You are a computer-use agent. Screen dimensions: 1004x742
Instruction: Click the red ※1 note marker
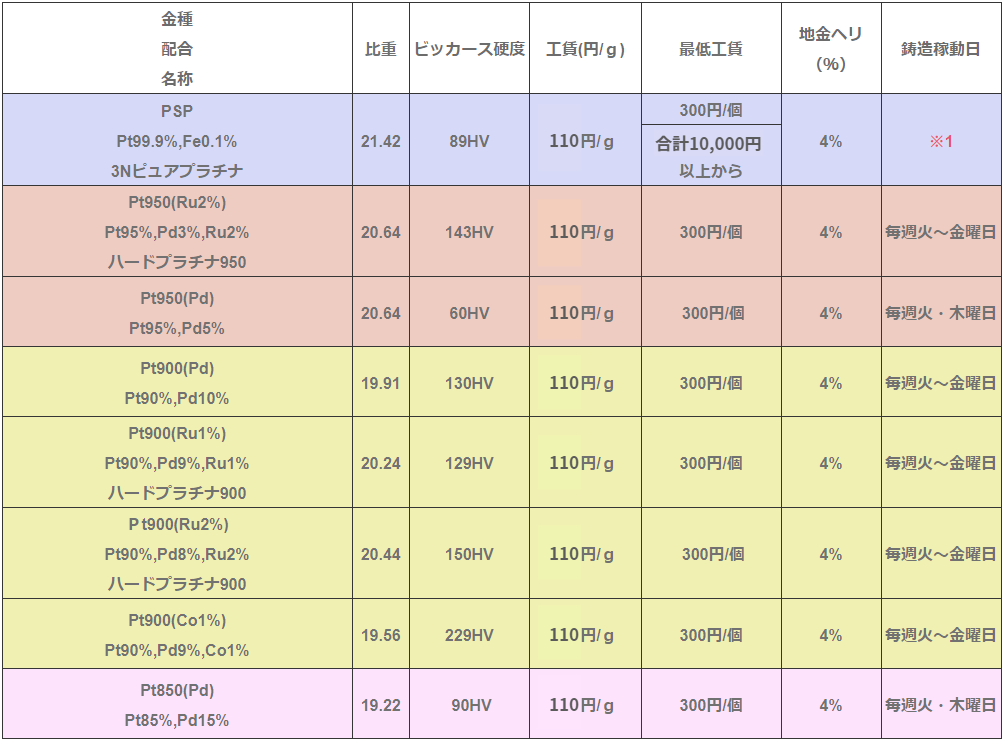coord(941,141)
